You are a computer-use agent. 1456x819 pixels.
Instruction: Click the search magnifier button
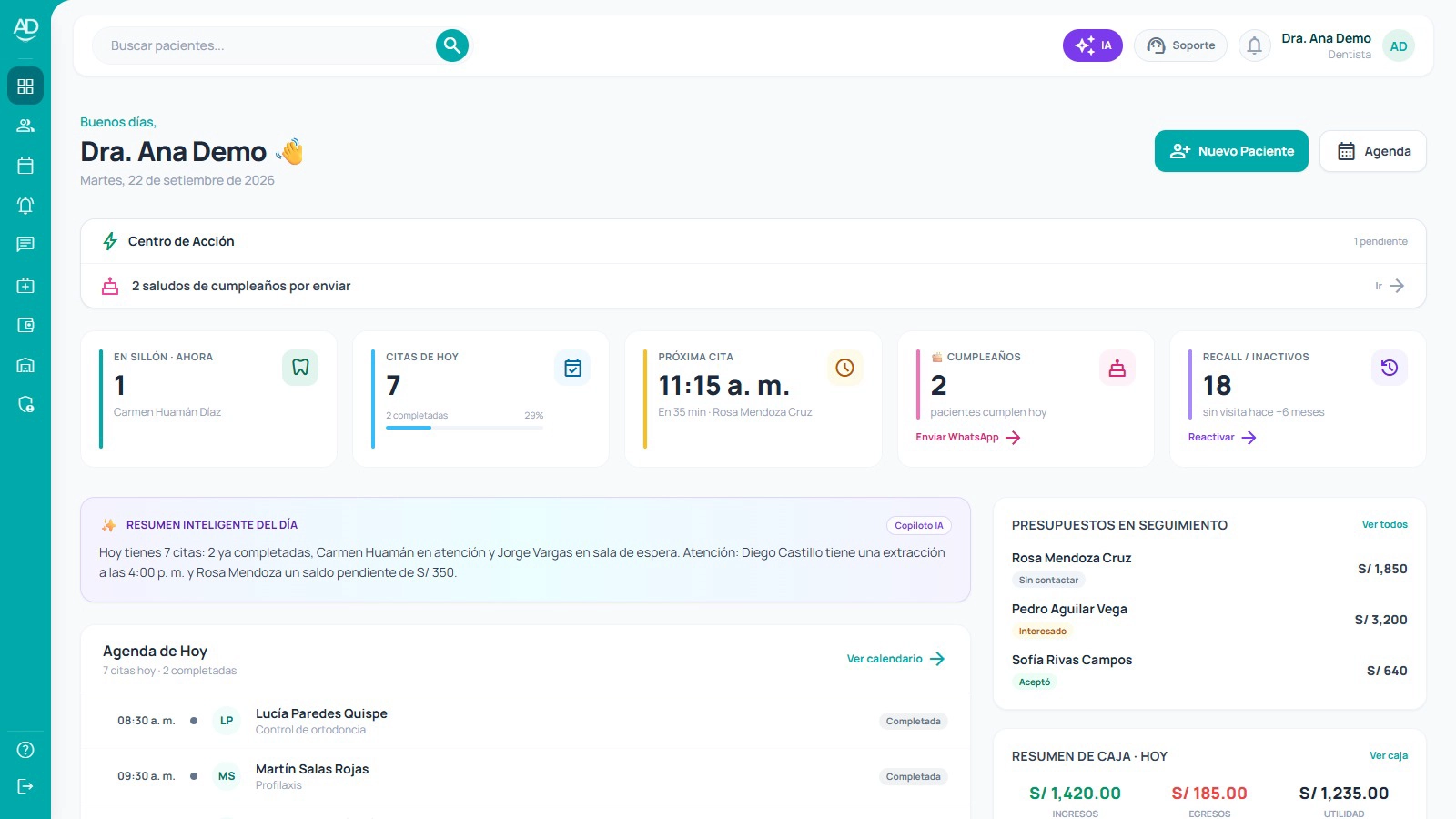pos(452,45)
